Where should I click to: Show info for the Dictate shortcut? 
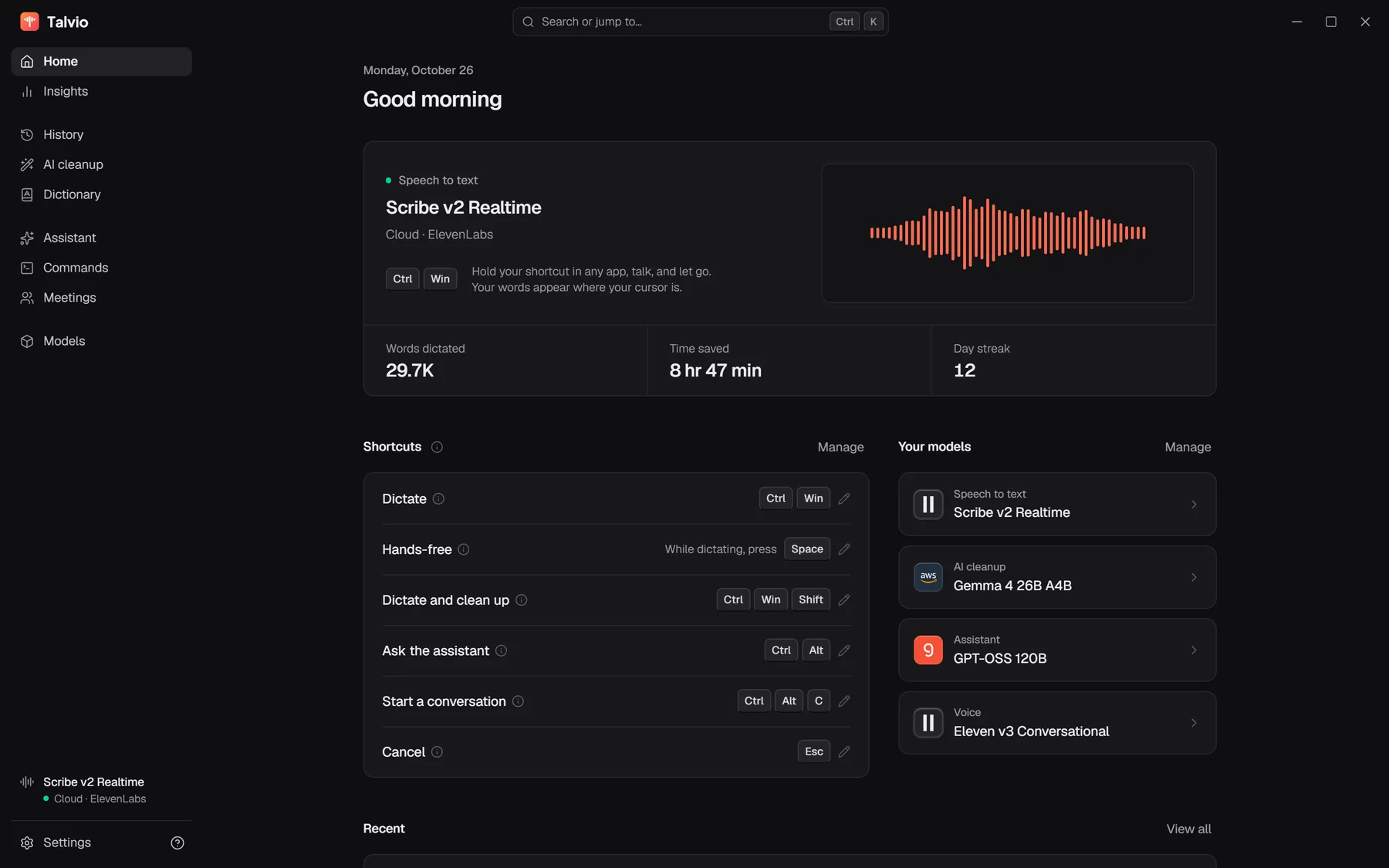438,498
